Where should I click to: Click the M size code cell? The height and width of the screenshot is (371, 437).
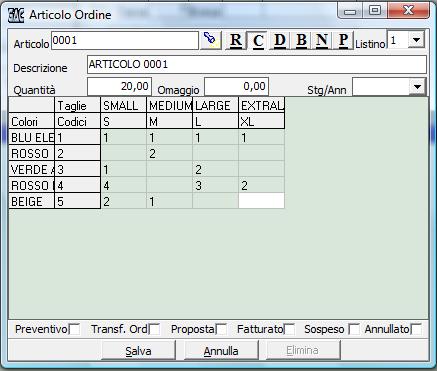tap(169, 121)
